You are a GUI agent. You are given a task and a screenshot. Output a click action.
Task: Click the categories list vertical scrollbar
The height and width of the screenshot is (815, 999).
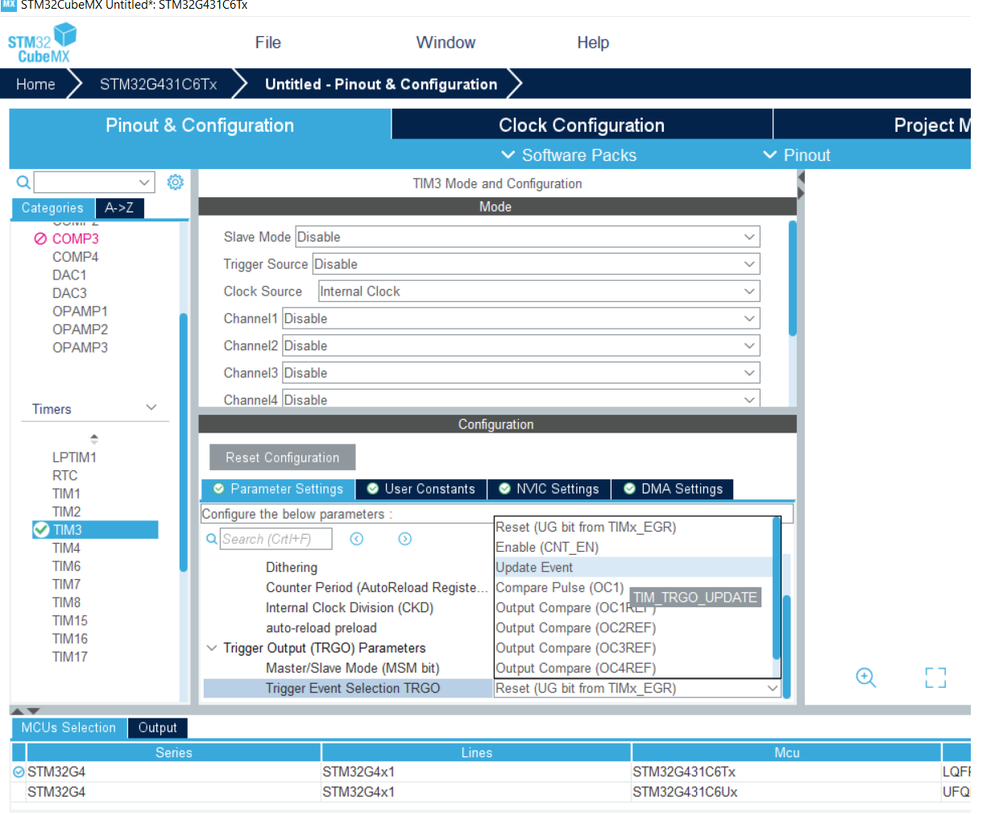pos(183,442)
